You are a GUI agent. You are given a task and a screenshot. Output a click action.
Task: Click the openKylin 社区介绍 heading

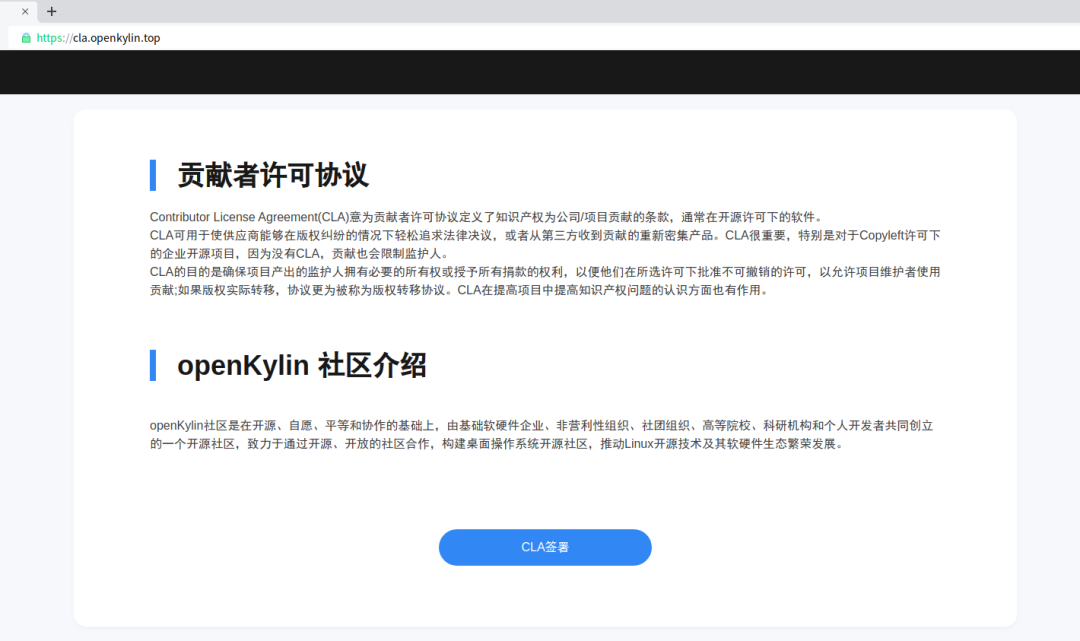(302, 365)
